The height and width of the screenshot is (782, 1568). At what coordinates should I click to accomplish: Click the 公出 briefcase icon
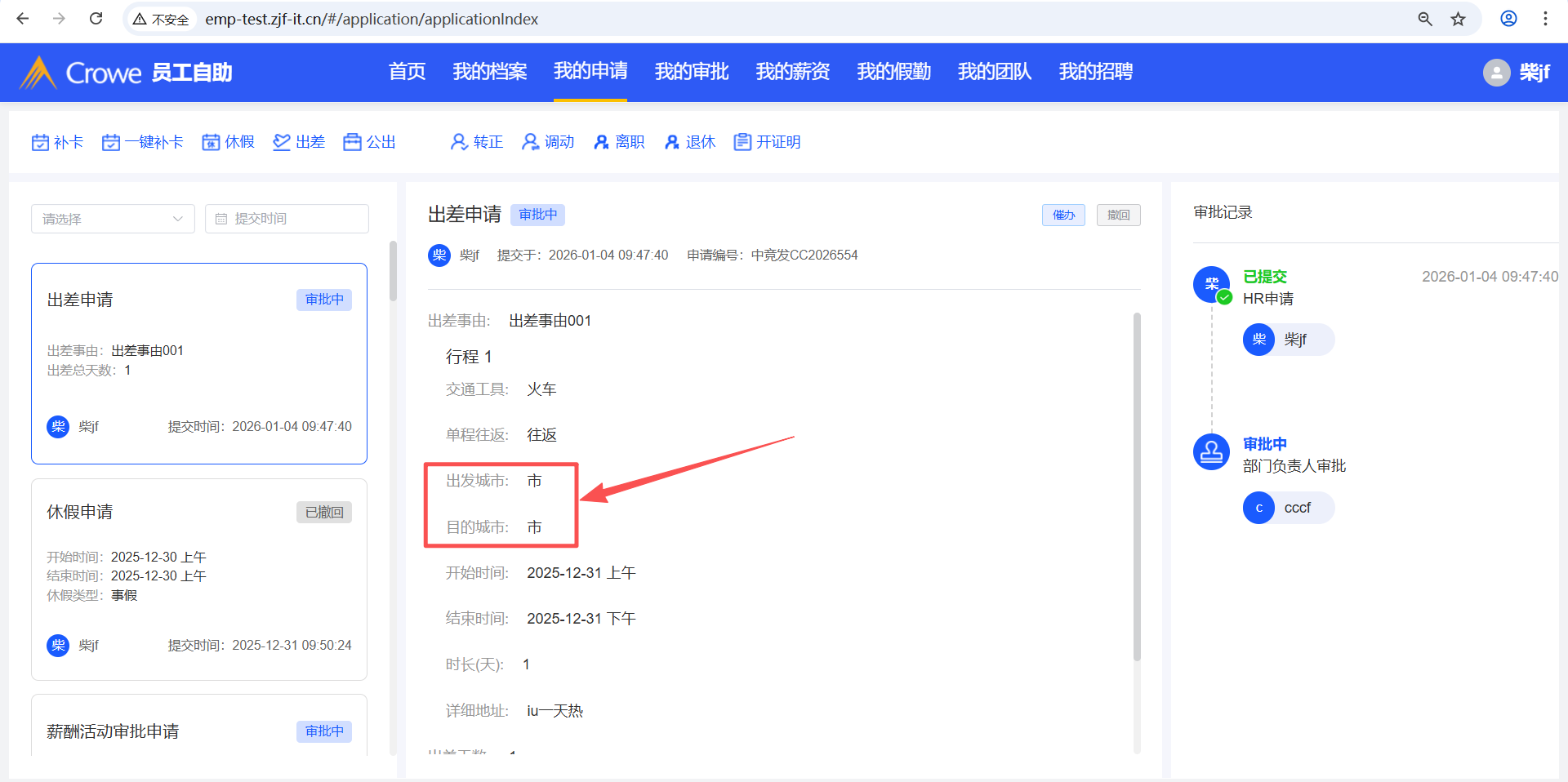tap(352, 142)
